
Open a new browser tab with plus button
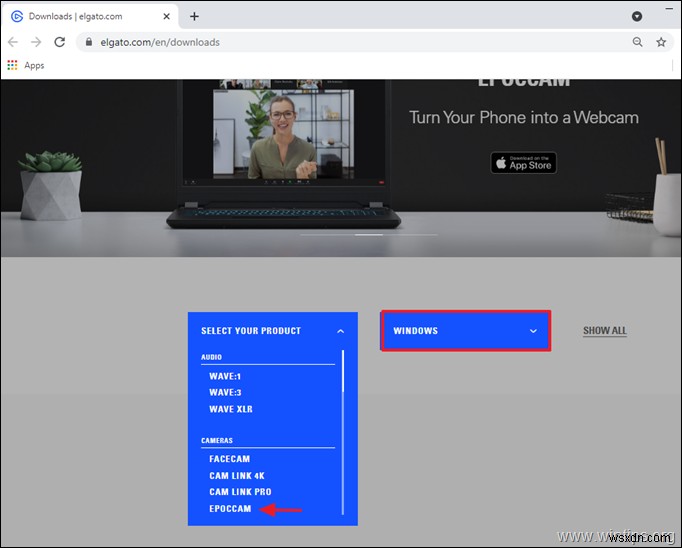tap(194, 17)
